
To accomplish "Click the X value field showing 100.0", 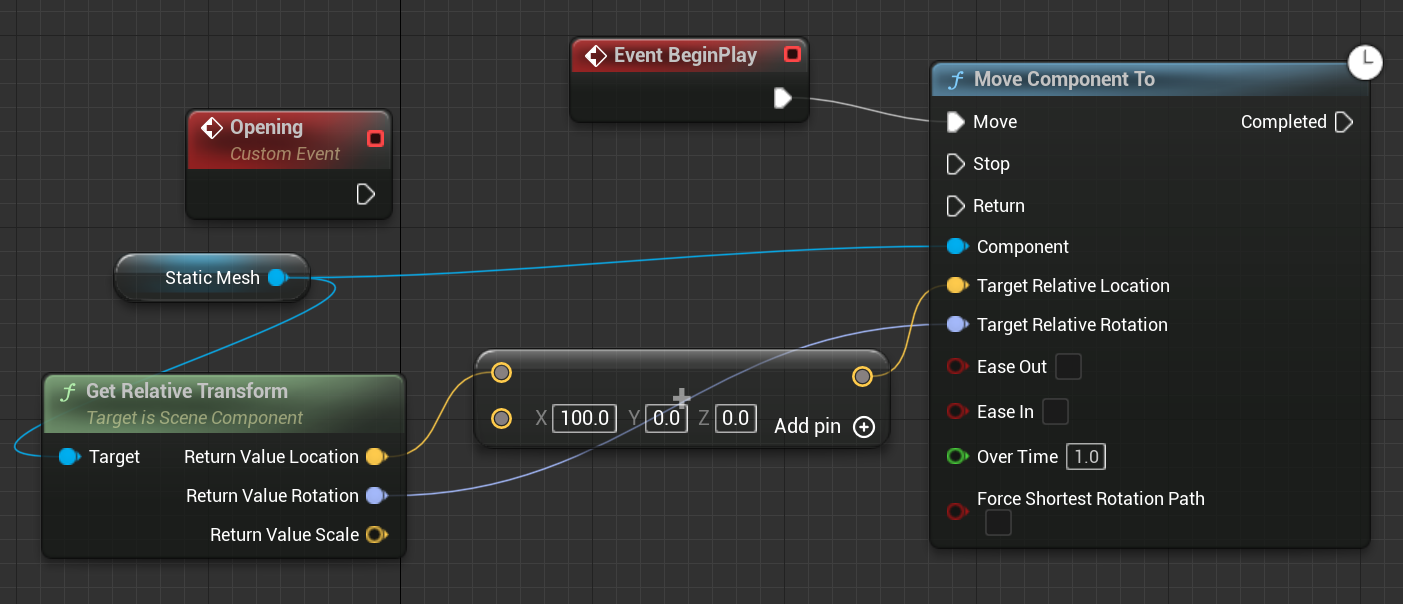I will pos(585,418).
